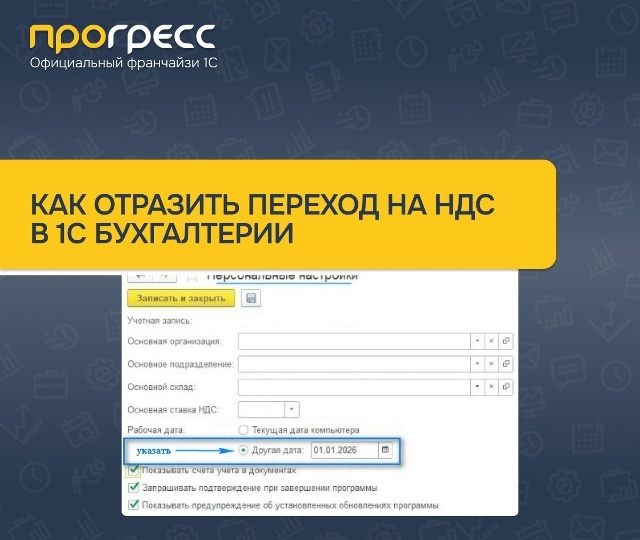The height and width of the screenshot is (540, 640).
Task: Click the 'Записать и закрыть' button
Action: tap(181, 298)
